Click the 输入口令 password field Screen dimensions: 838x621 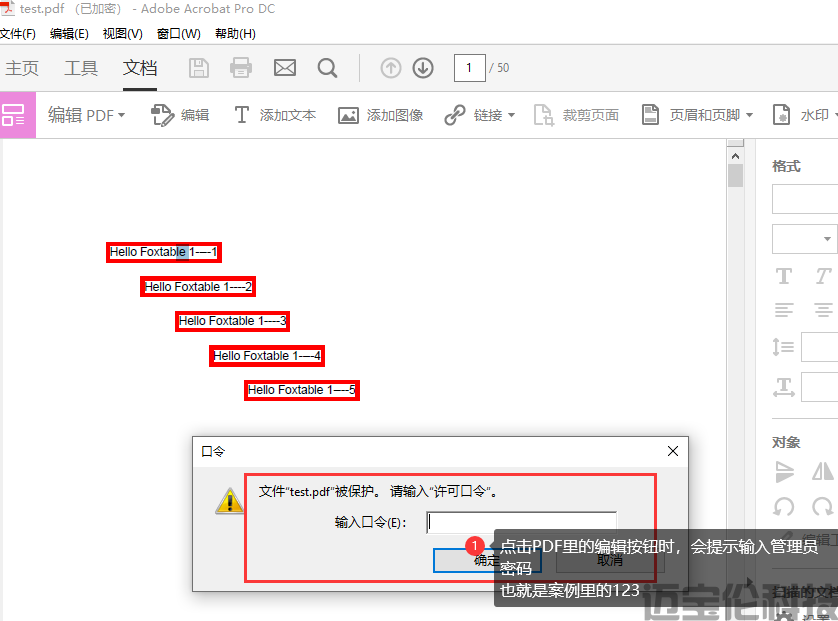522,522
